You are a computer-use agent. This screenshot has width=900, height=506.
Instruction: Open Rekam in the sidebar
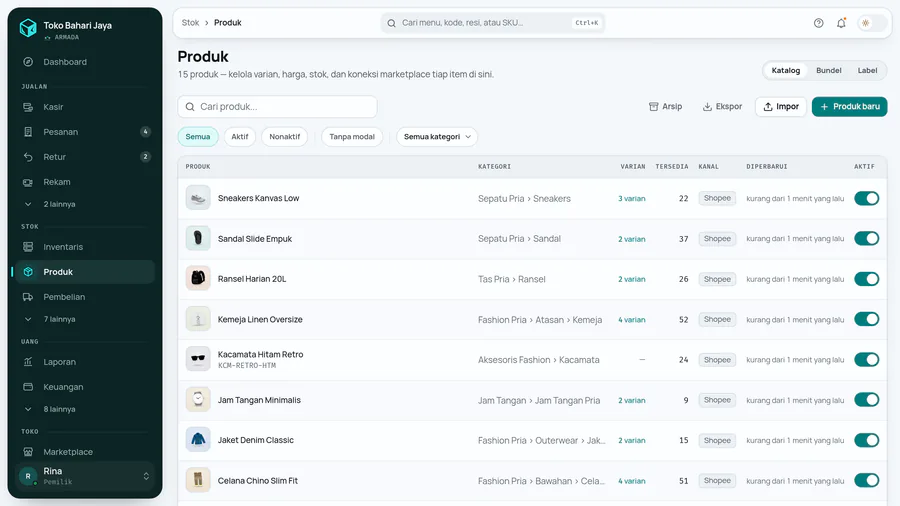[85, 182]
